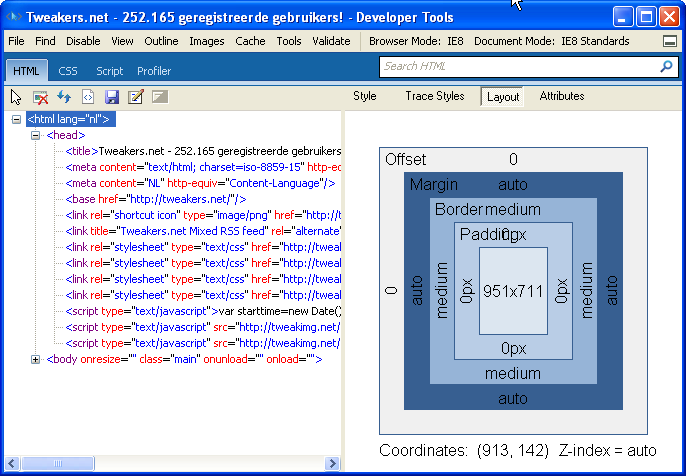Viewport: 686px width, 476px height.
Task: Click the save floppy disk icon
Action: [x=112, y=97]
